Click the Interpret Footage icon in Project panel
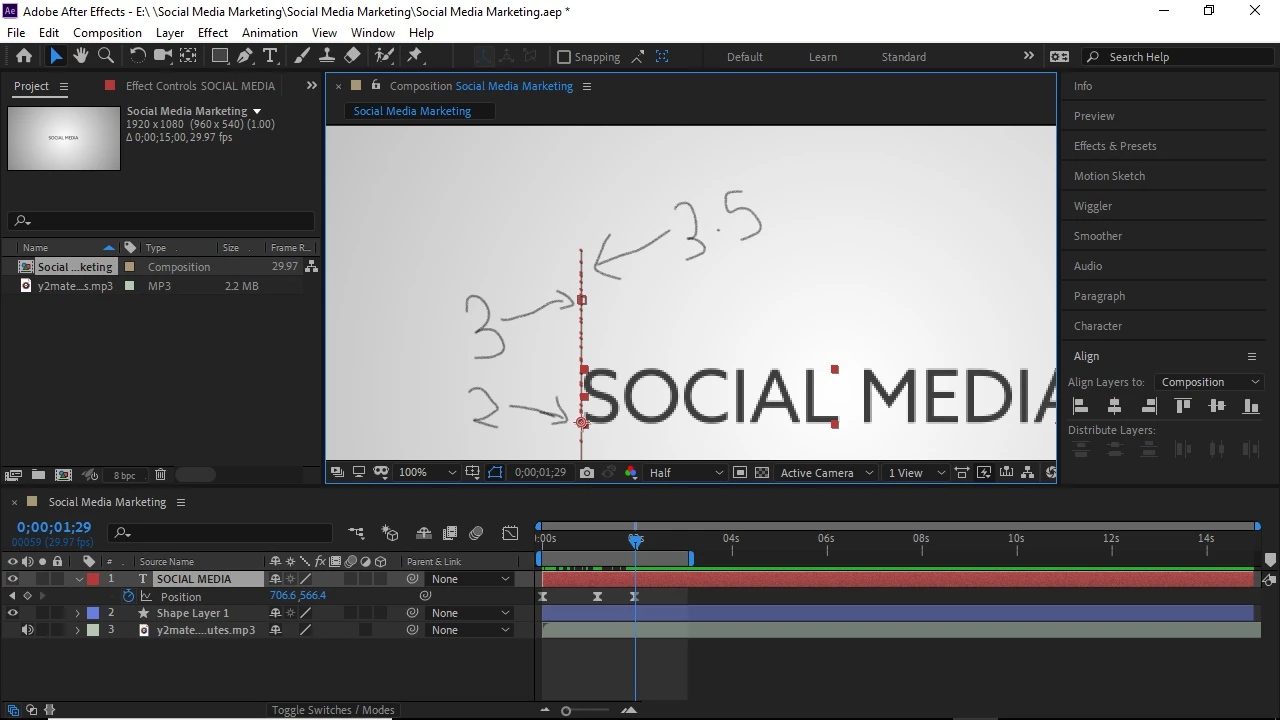The width and height of the screenshot is (1280, 720). [x=13, y=475]
